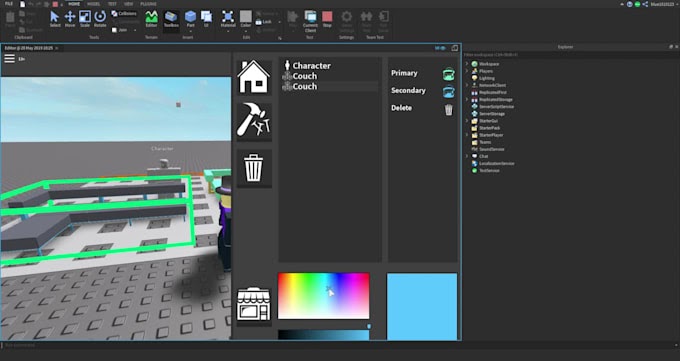Select Lighting in the Explorer tree
The height and width of the screenshot is (361, 680).
click(487, 78)
